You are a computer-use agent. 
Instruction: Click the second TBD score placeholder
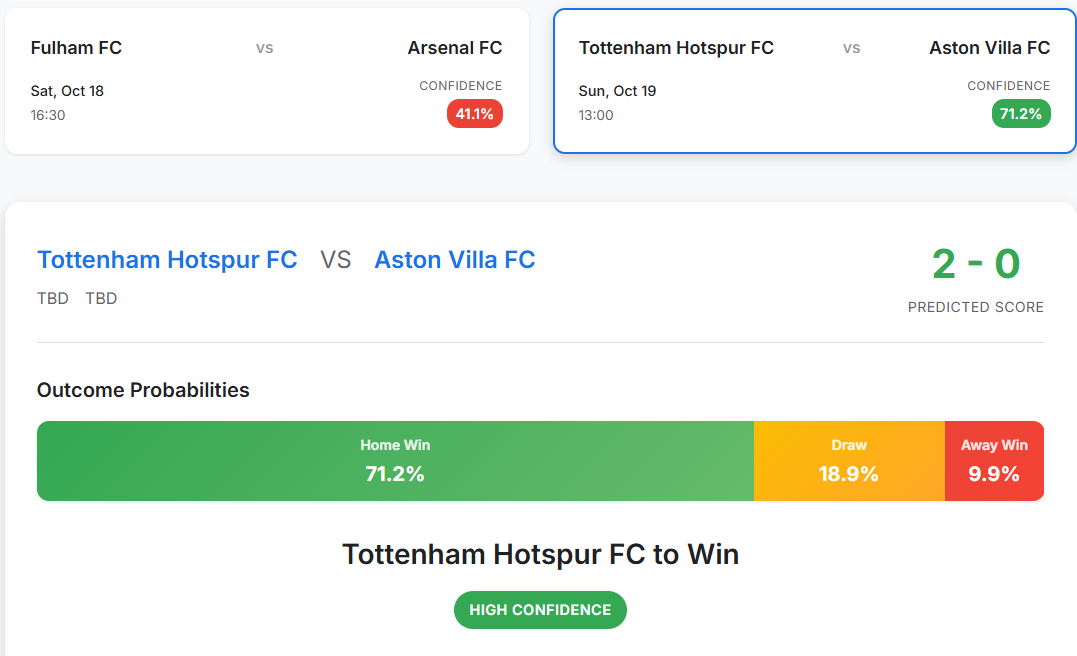click(101, 298)
